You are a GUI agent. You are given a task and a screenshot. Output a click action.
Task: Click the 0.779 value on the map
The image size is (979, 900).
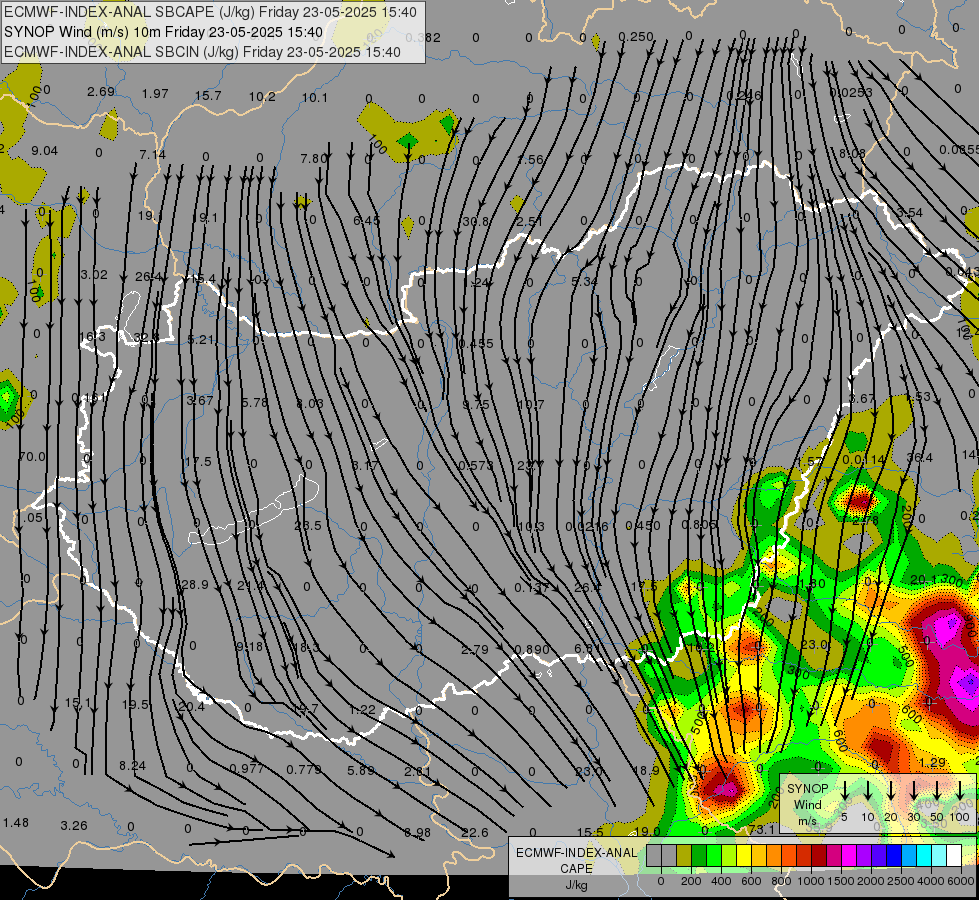[x=303, y=769]
